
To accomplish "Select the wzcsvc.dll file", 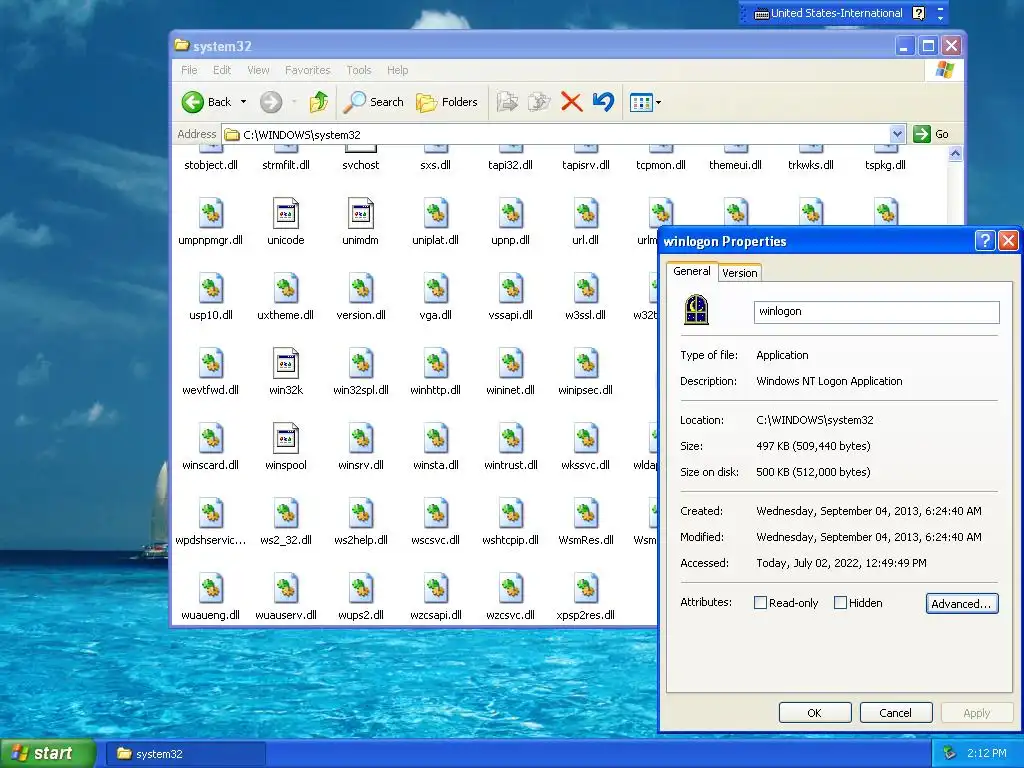I will point(511,597).
